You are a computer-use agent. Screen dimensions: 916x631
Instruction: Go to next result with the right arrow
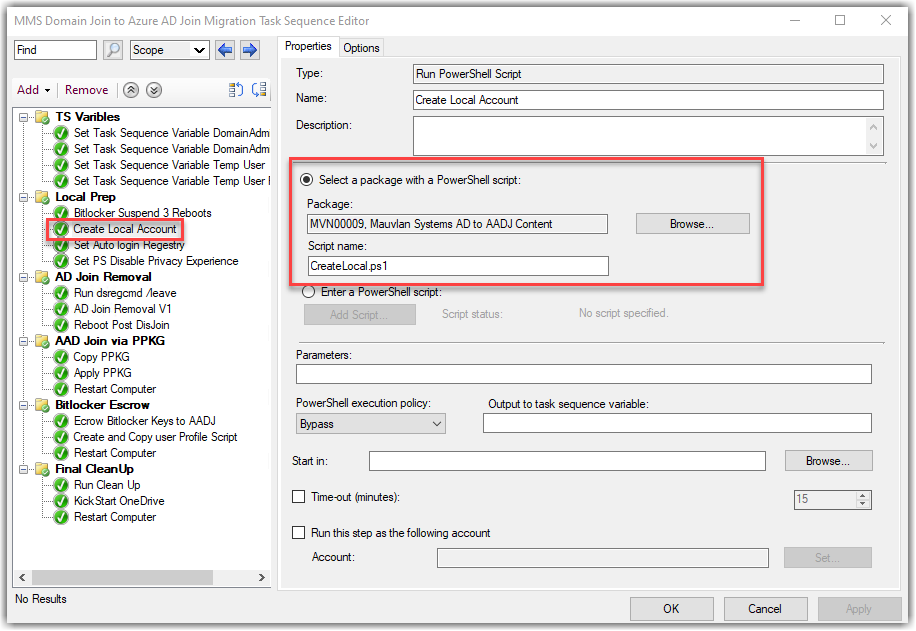tap(249, 50)
